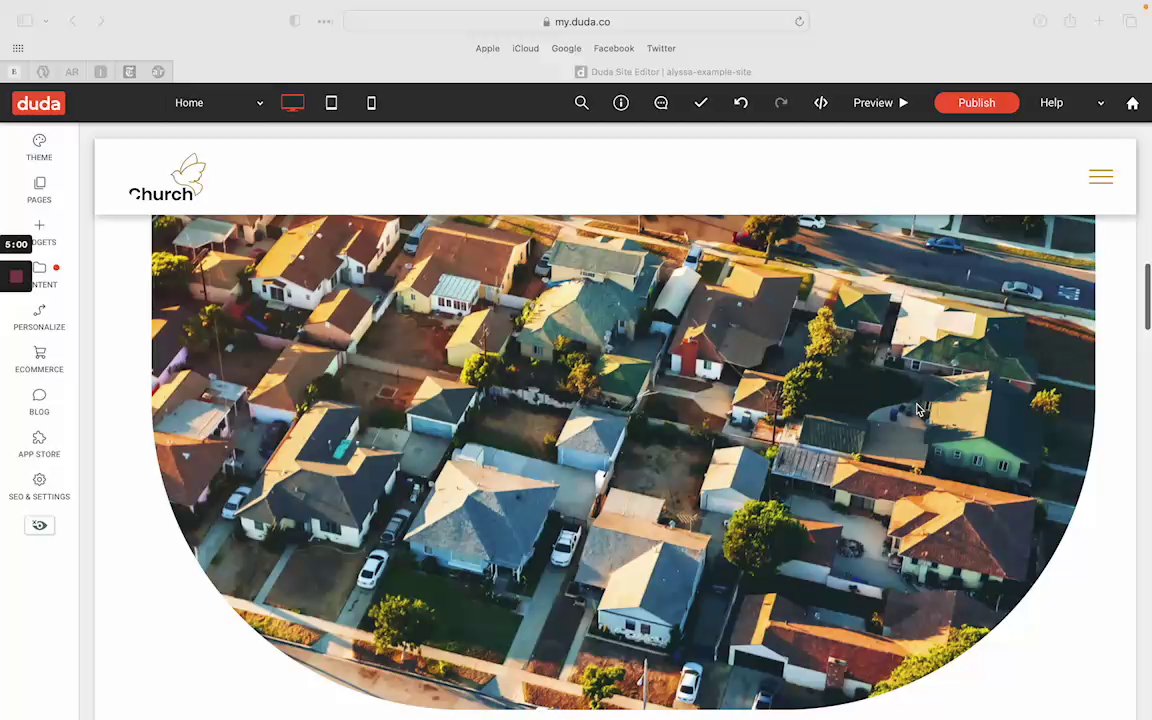This screenshot has height=720, width=1152.
Task: Select the pinned AR tab
Action: 71,72
